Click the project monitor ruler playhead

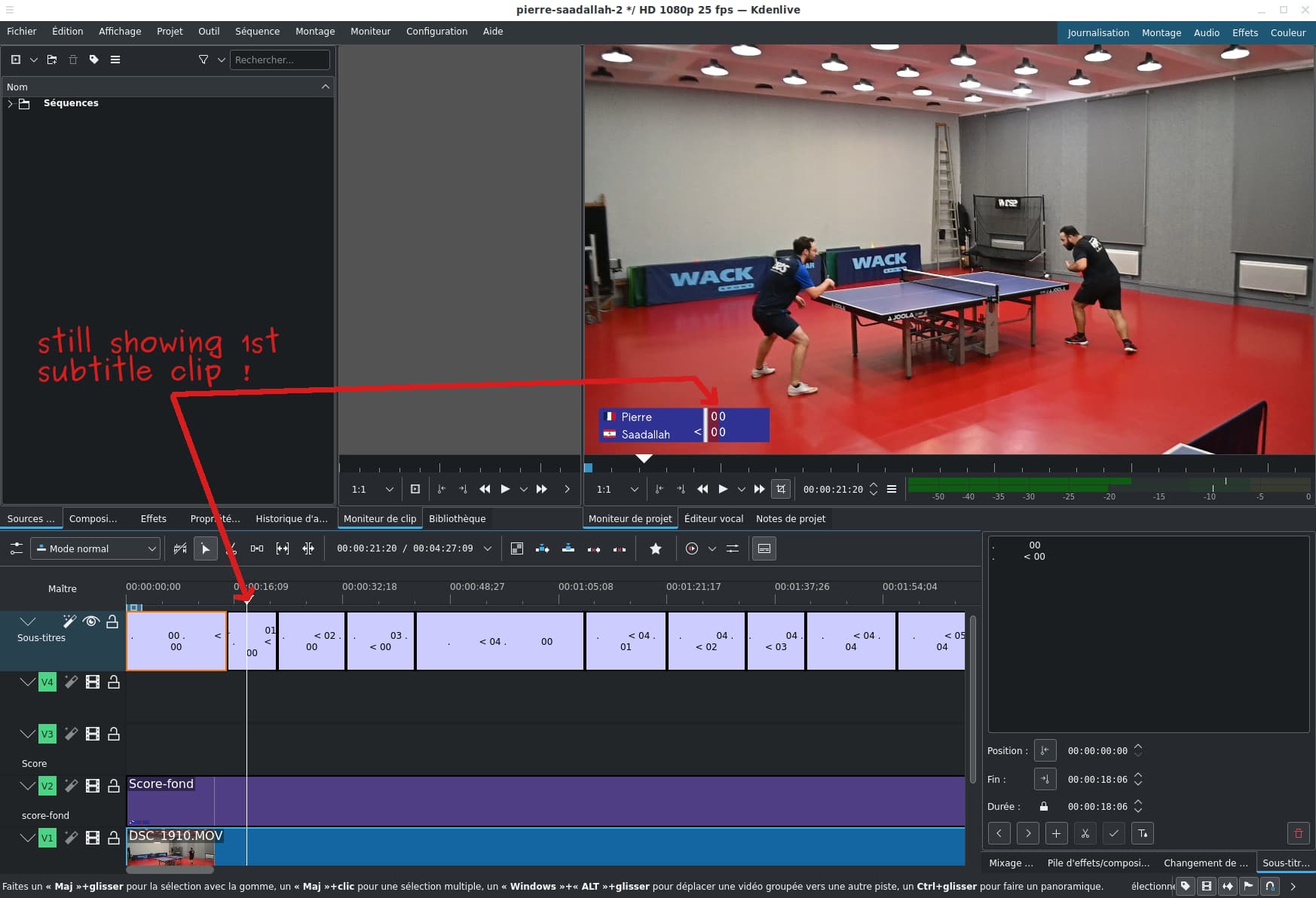[644, 458]
